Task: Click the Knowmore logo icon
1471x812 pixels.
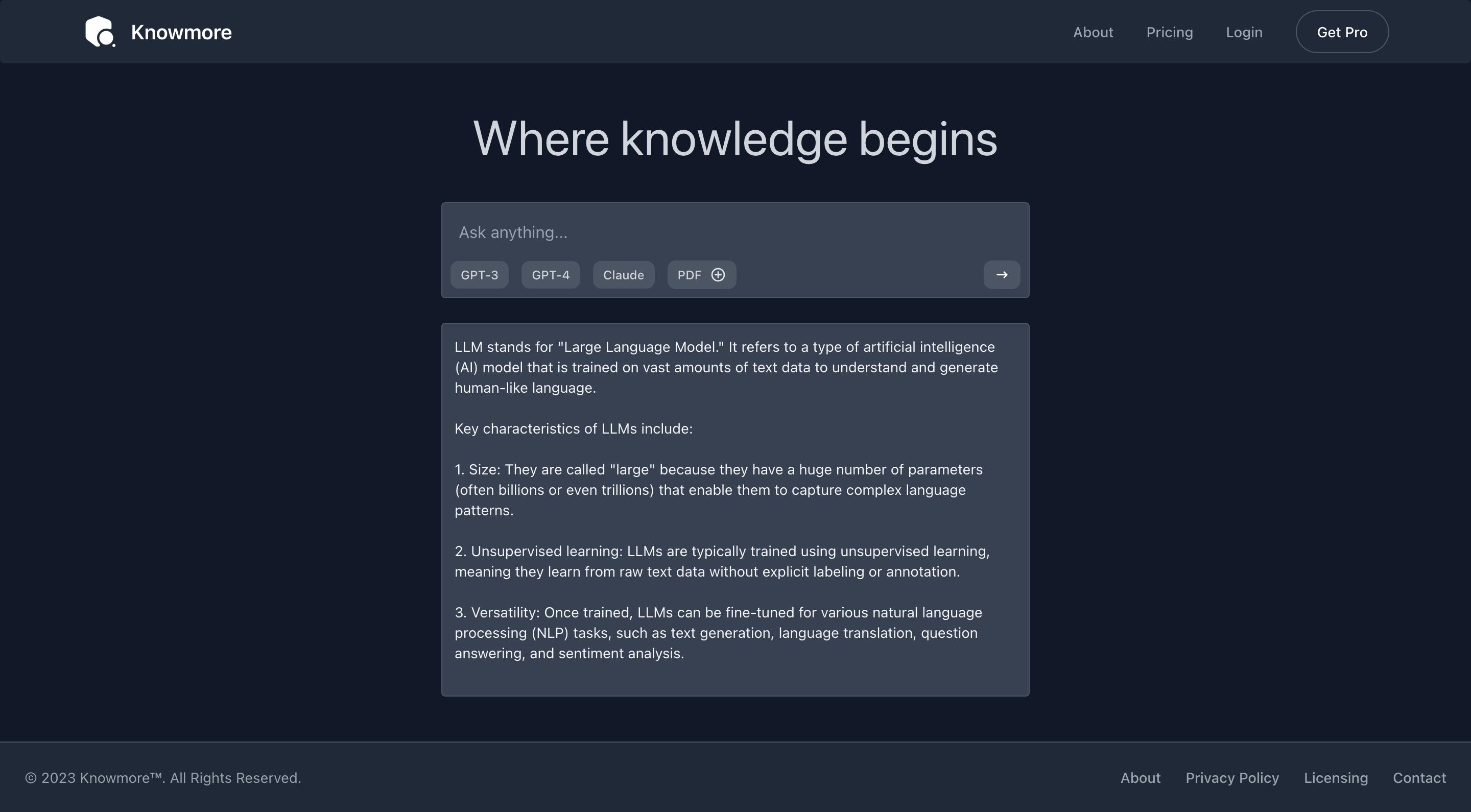Action: click(x=100, y=32)
